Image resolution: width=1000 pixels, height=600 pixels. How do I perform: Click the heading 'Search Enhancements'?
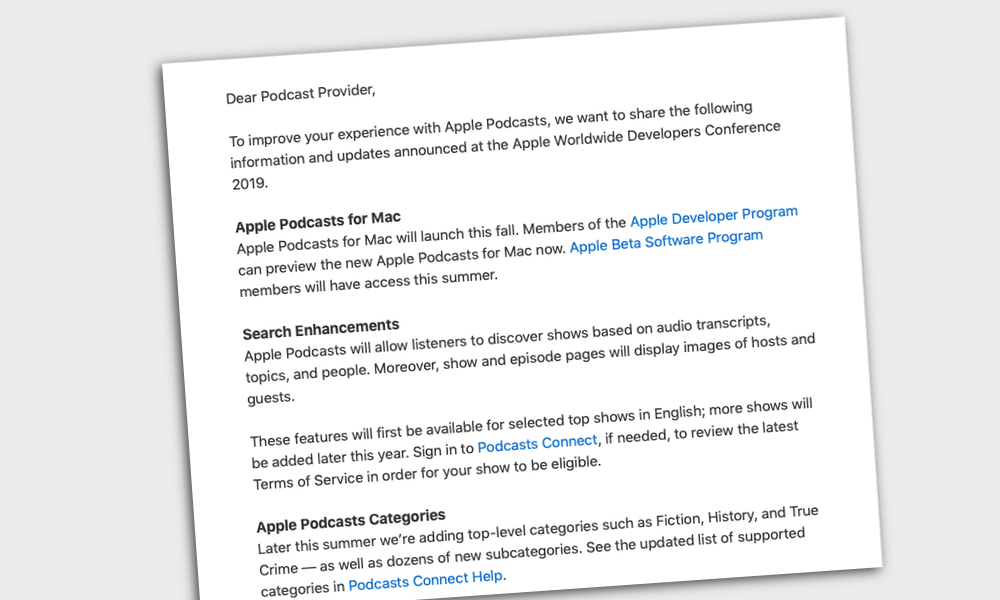[x=321, y=330]
